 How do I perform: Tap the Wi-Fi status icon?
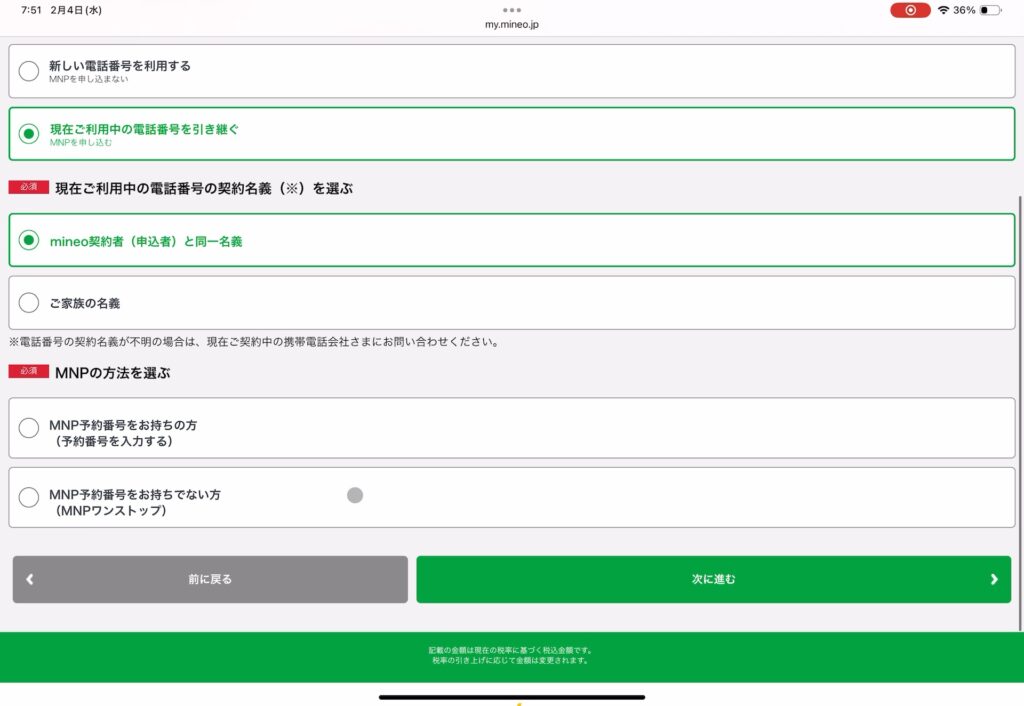click(943, 10)
